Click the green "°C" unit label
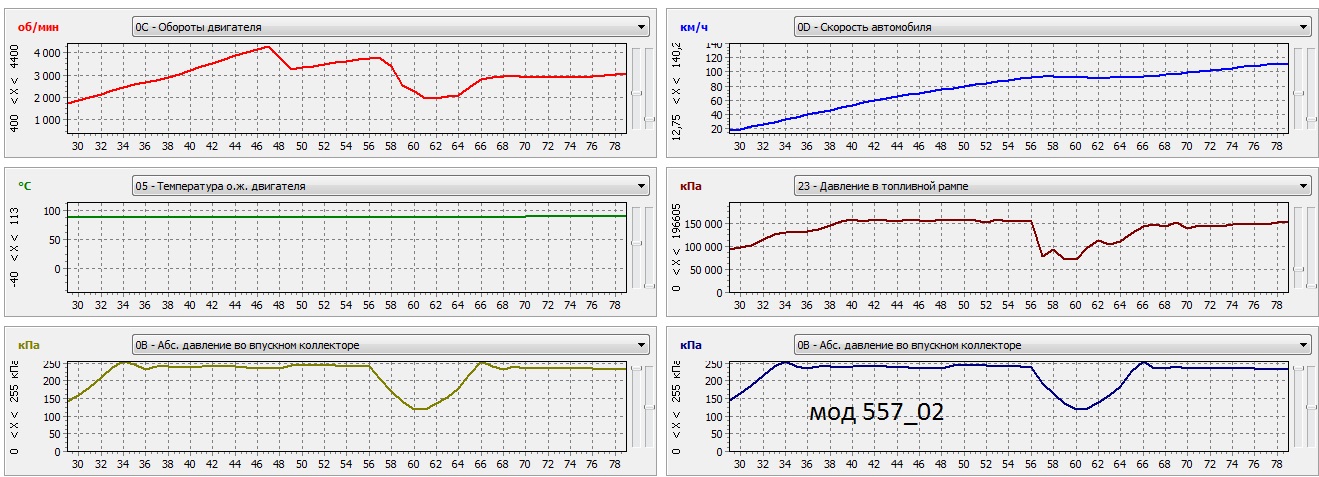Screen dimensions: 1319x477 click(24, 186)
